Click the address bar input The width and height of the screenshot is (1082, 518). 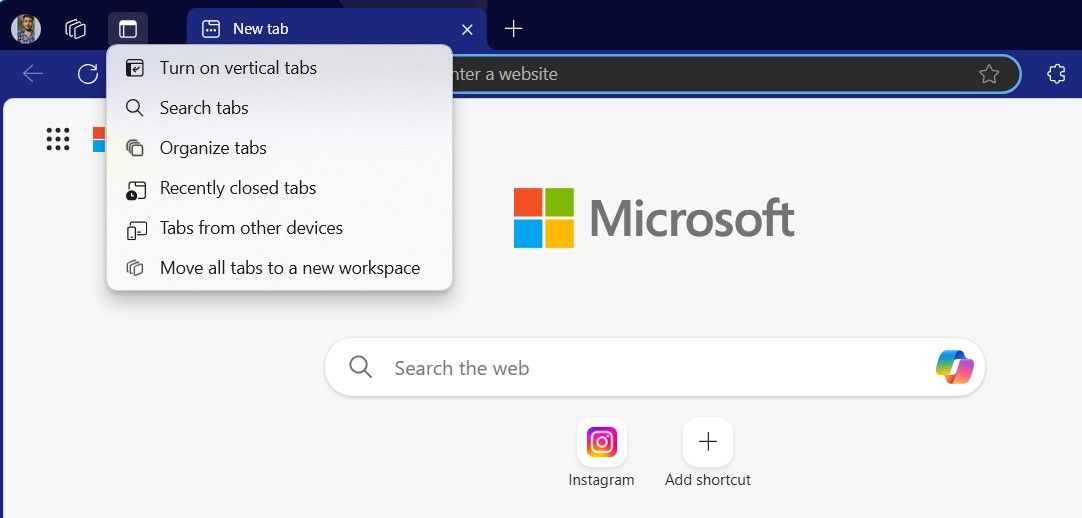coord(711,74)
